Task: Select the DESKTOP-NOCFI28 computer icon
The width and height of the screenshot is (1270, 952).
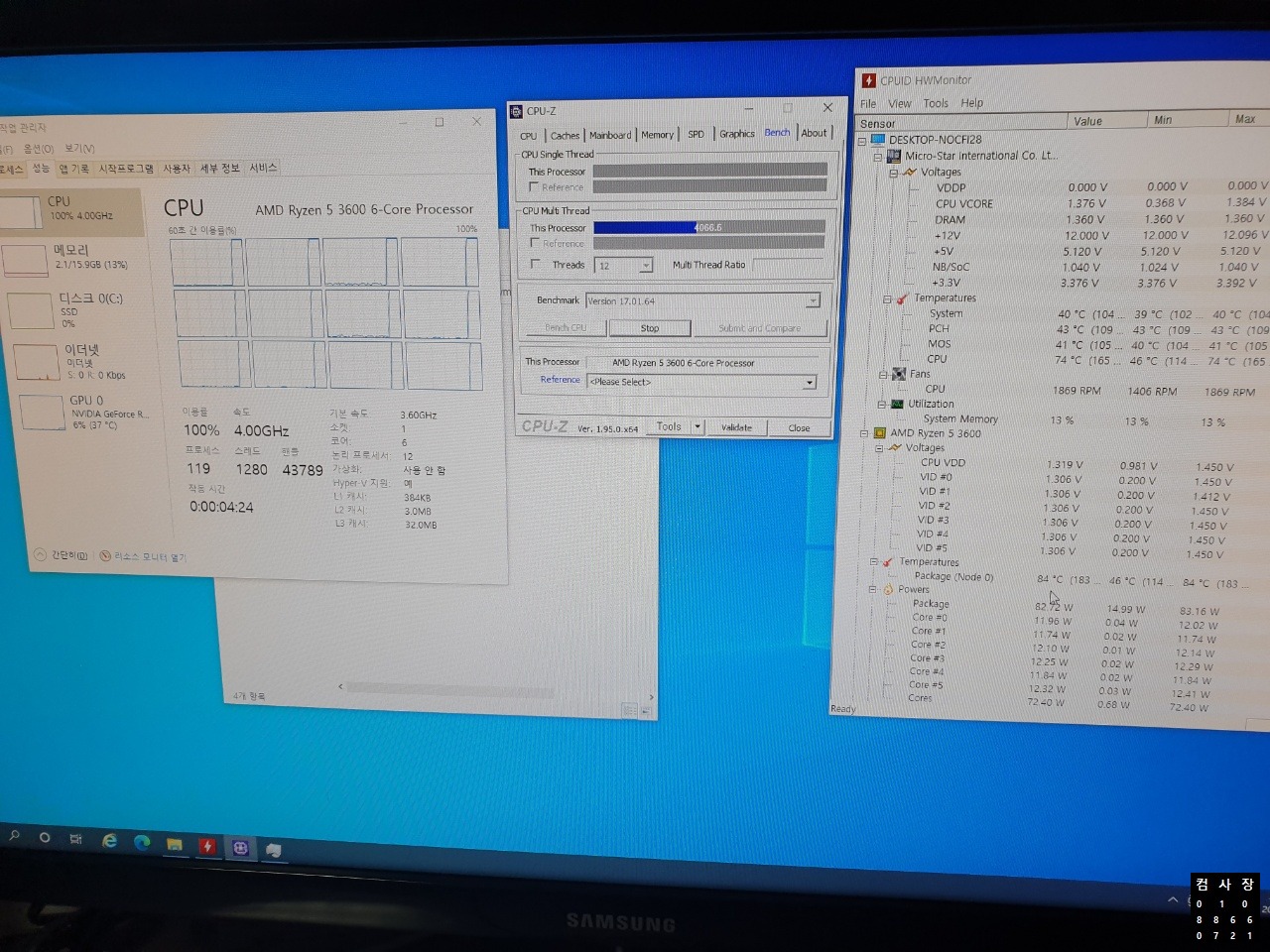Action: (x=877, y=140)
